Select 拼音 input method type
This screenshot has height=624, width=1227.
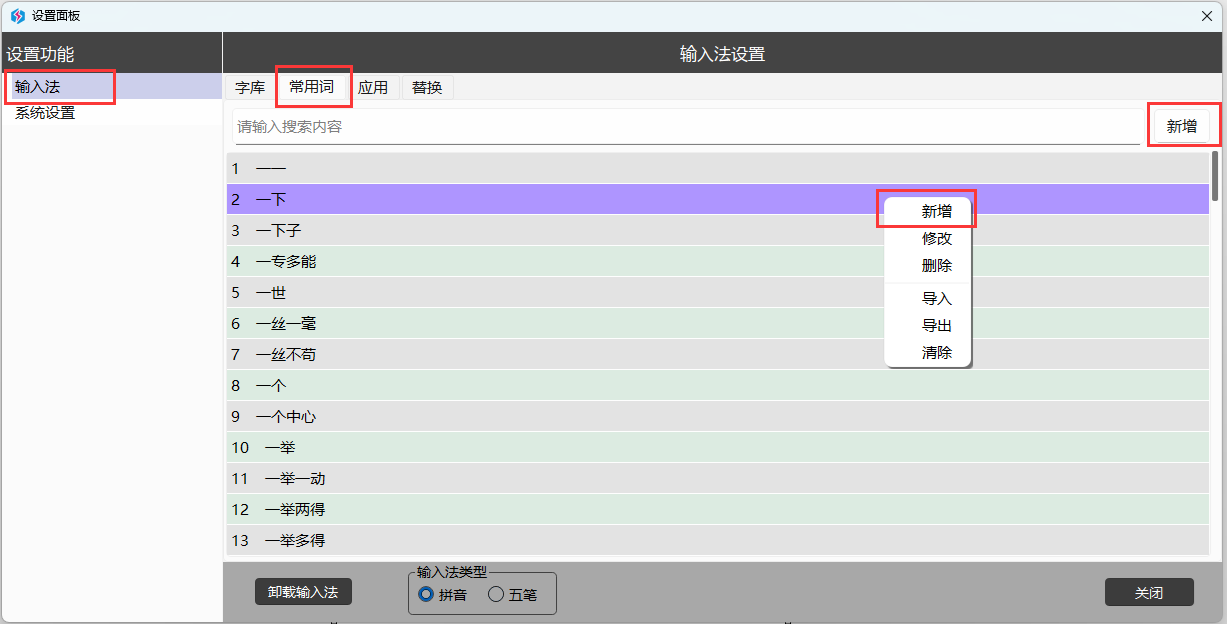427,594
